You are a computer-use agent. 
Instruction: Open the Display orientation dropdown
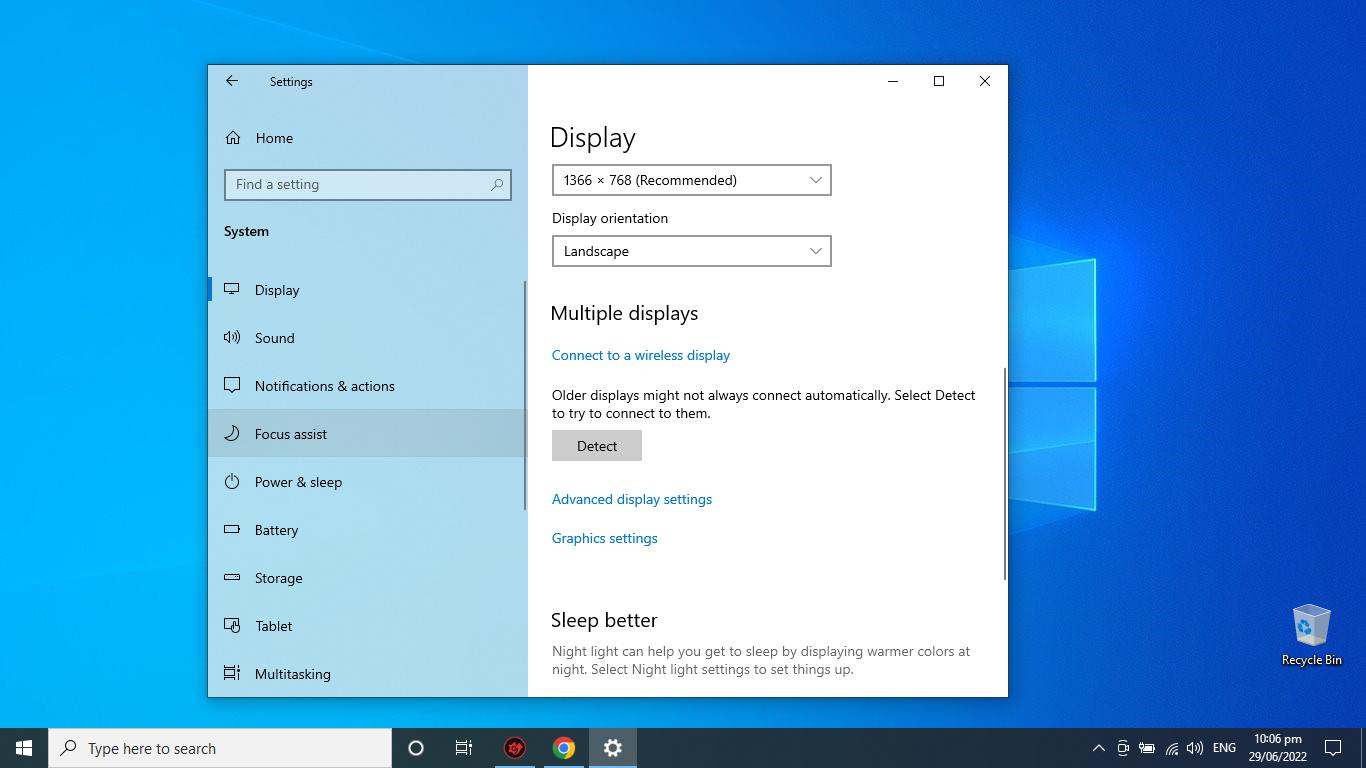tap(691, 251)
